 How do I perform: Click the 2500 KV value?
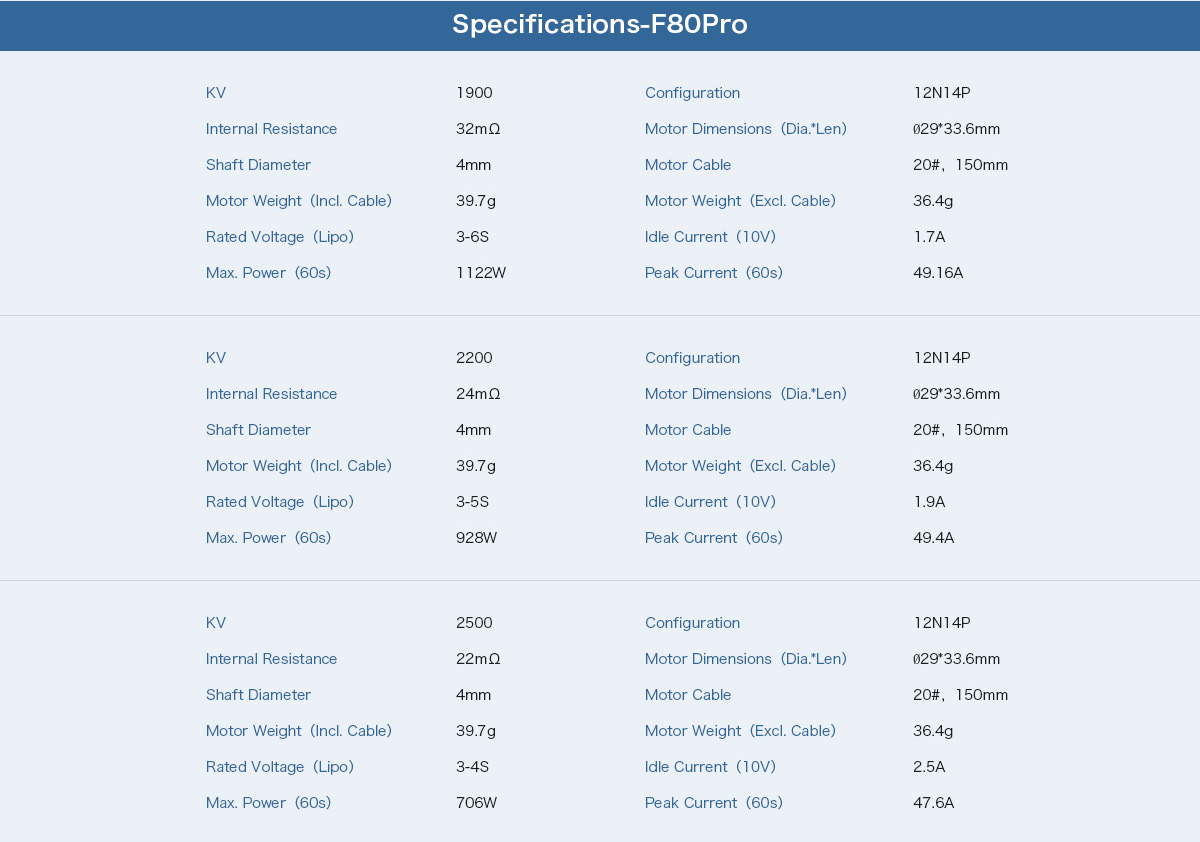[474, 623]
